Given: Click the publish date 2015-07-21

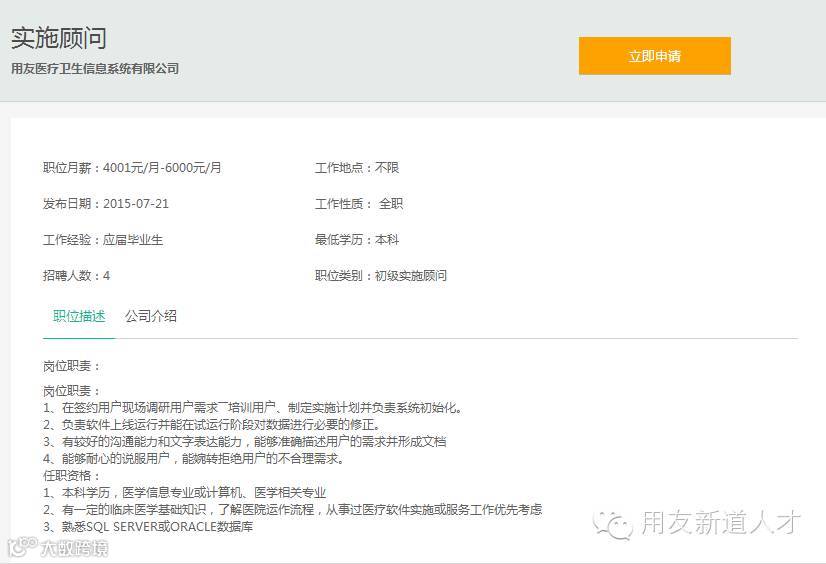Looking at the screenshot, I should click(x=136, y=204).
